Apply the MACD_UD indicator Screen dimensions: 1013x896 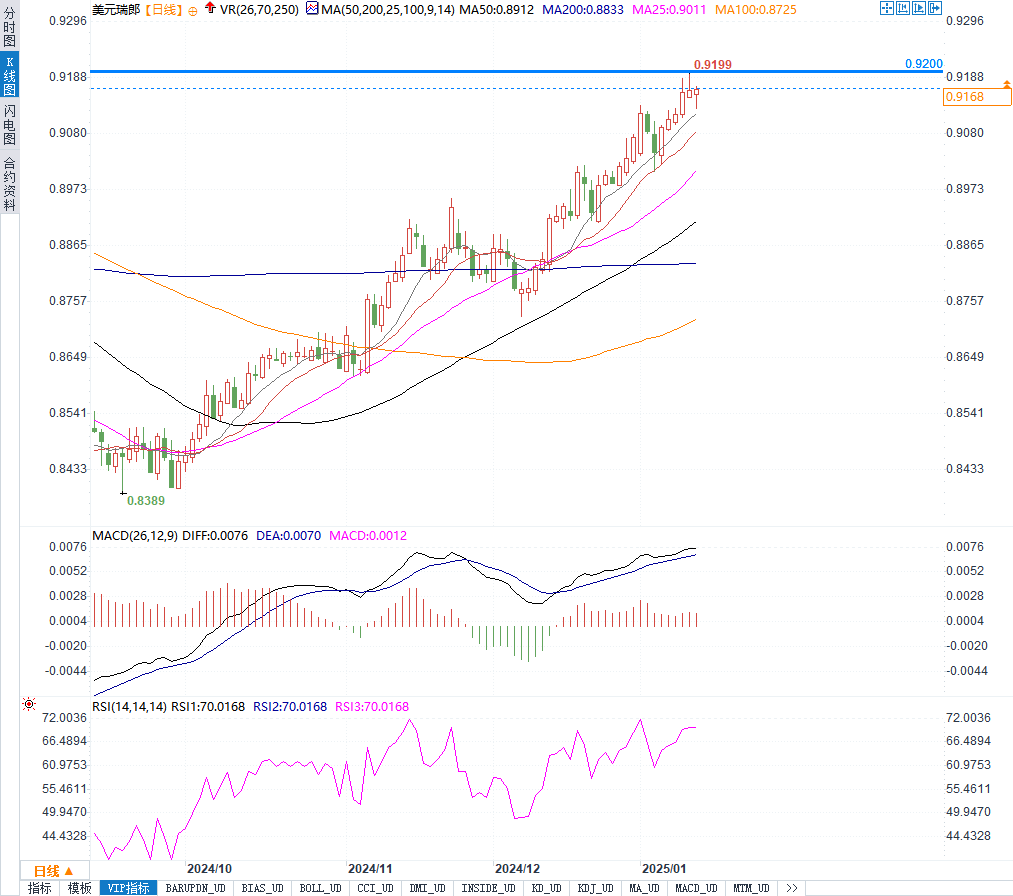(x=696, y=888)
